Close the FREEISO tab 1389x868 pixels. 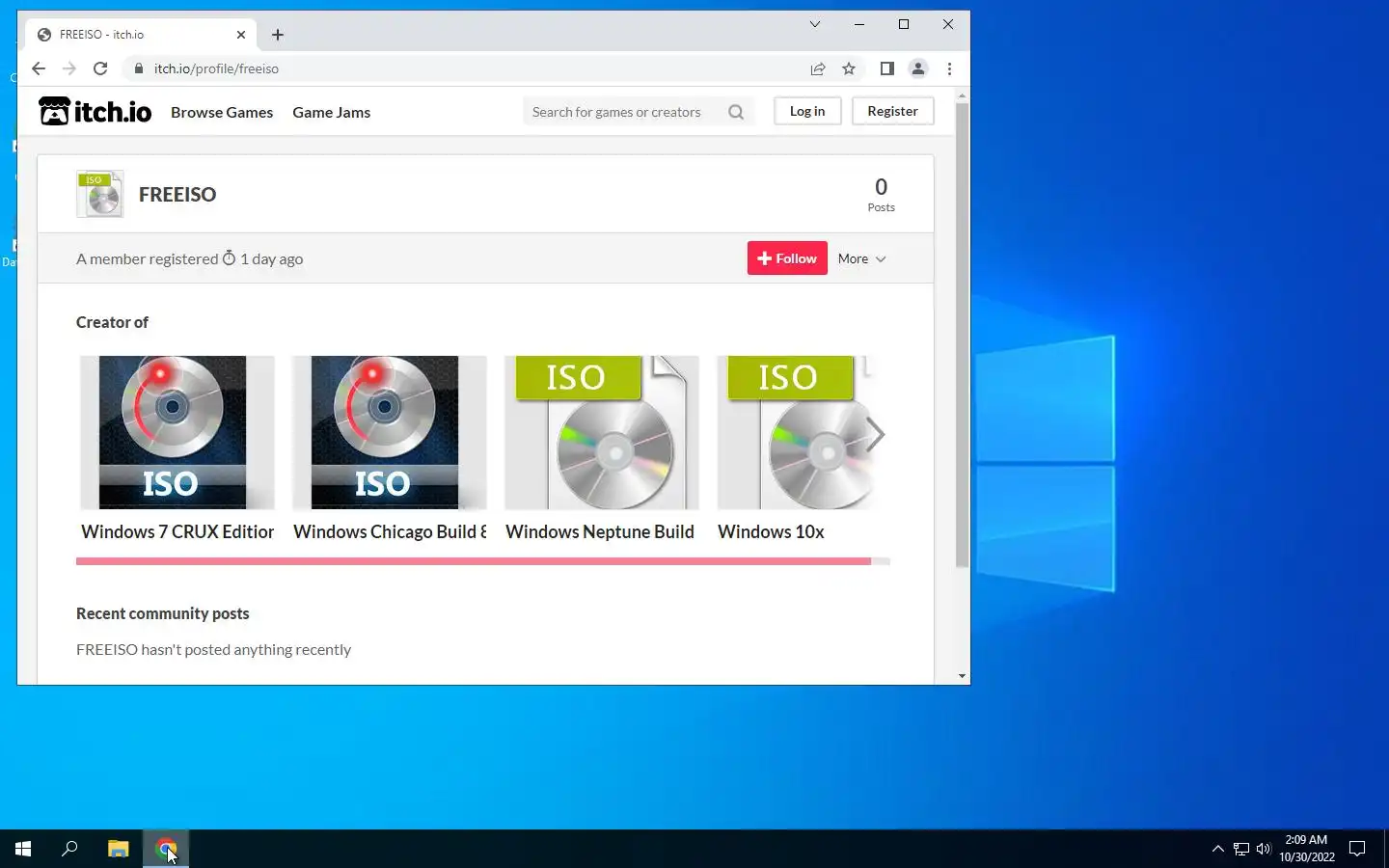[x=241, y=35]
